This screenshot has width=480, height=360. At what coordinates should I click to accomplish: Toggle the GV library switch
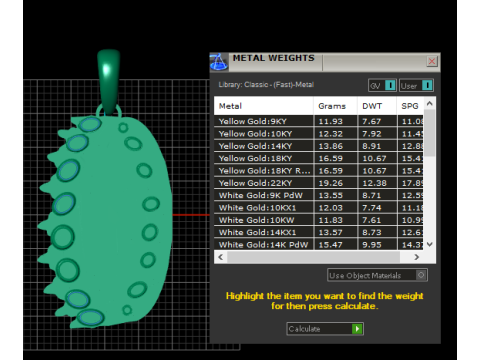(x=382, y=86)
